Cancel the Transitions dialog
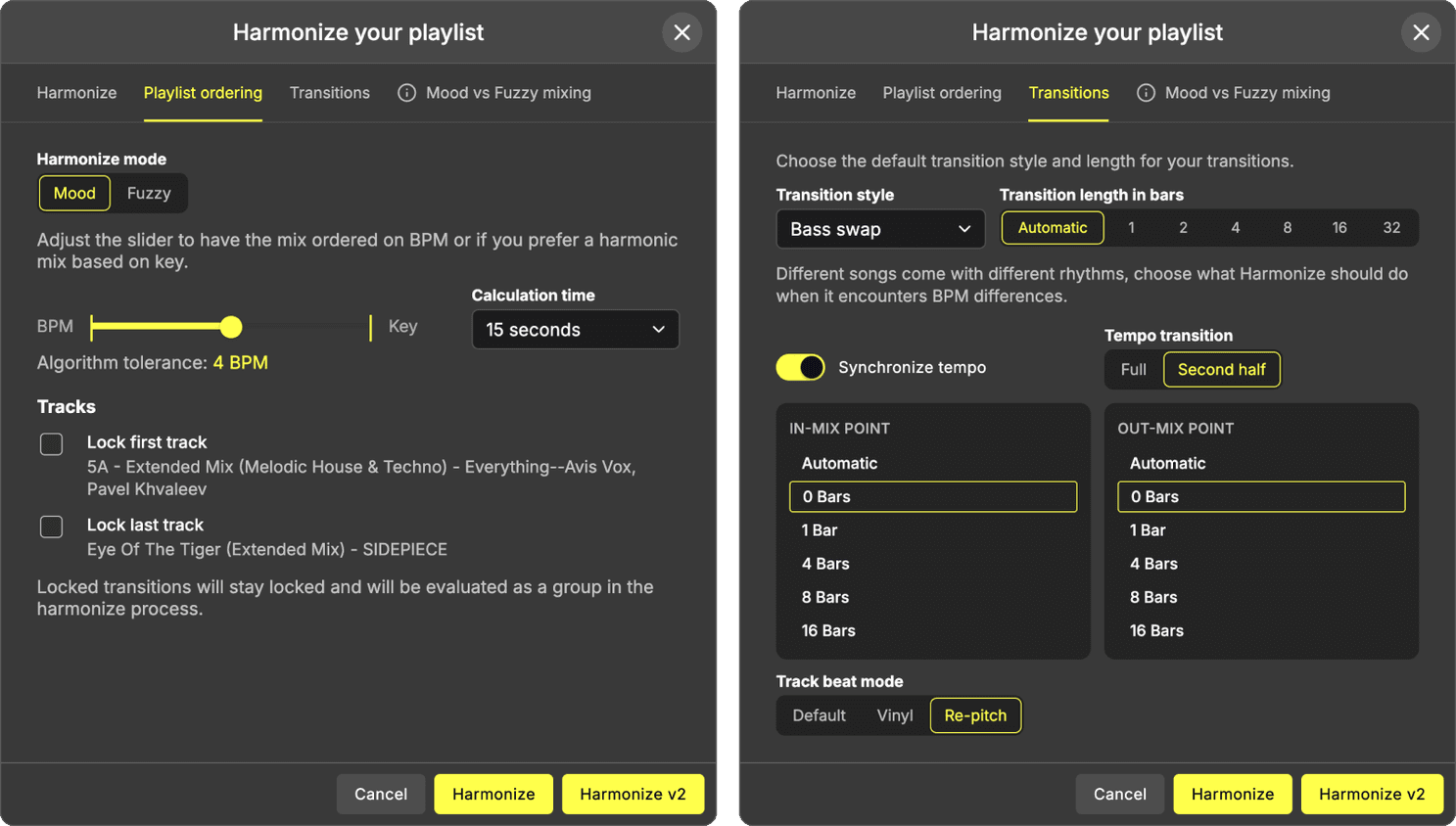Image resolution: width=1456 pixels, height=826 pixels. coord(1119,794)
